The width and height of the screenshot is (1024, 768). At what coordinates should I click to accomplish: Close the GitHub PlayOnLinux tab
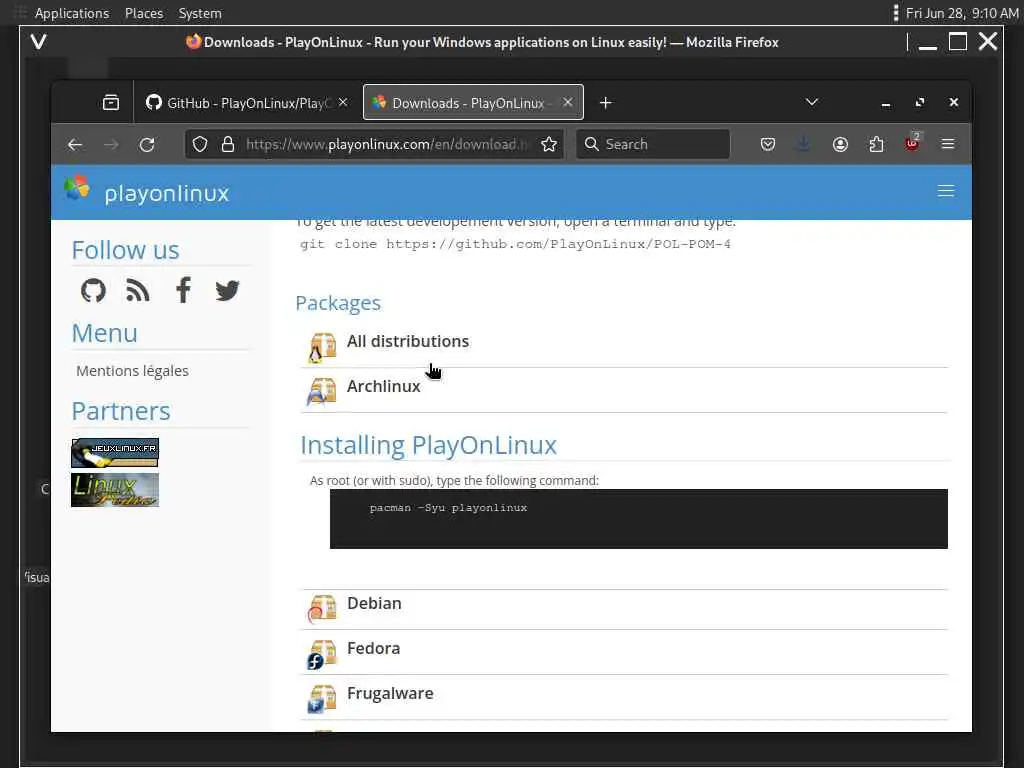(x=343, y=103)
